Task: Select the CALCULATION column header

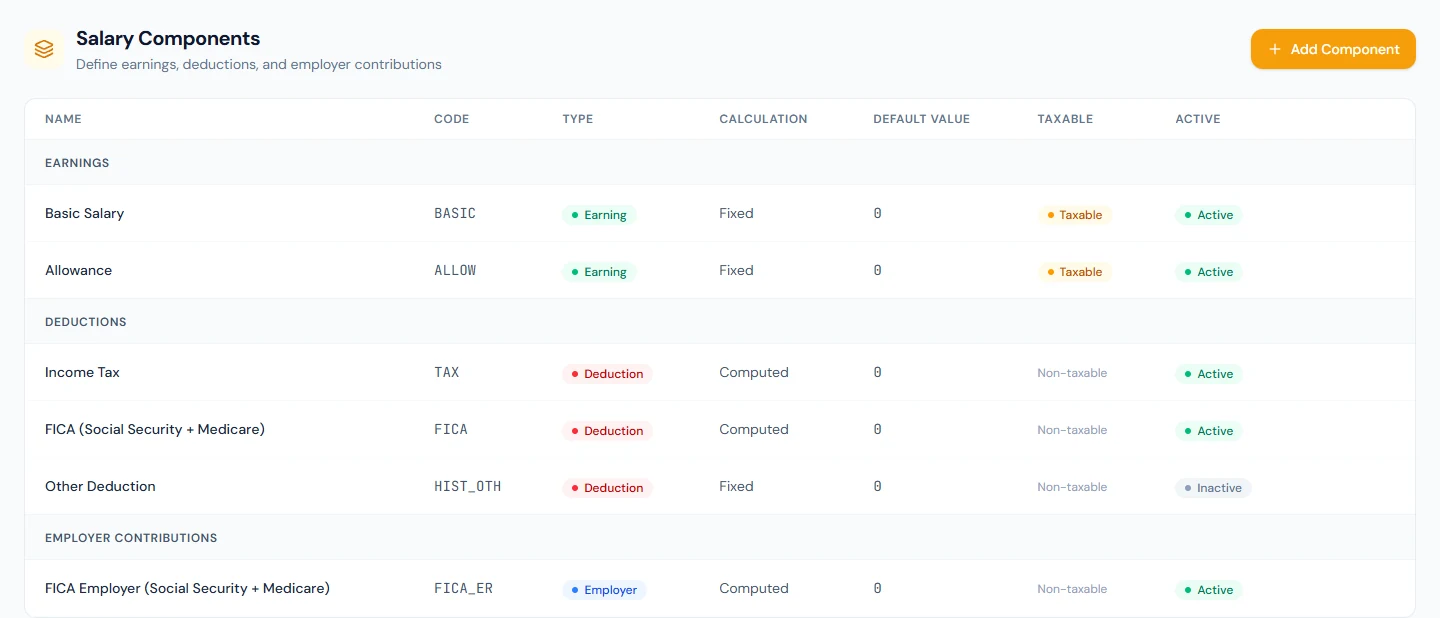Action: click(x=763, y=119)
